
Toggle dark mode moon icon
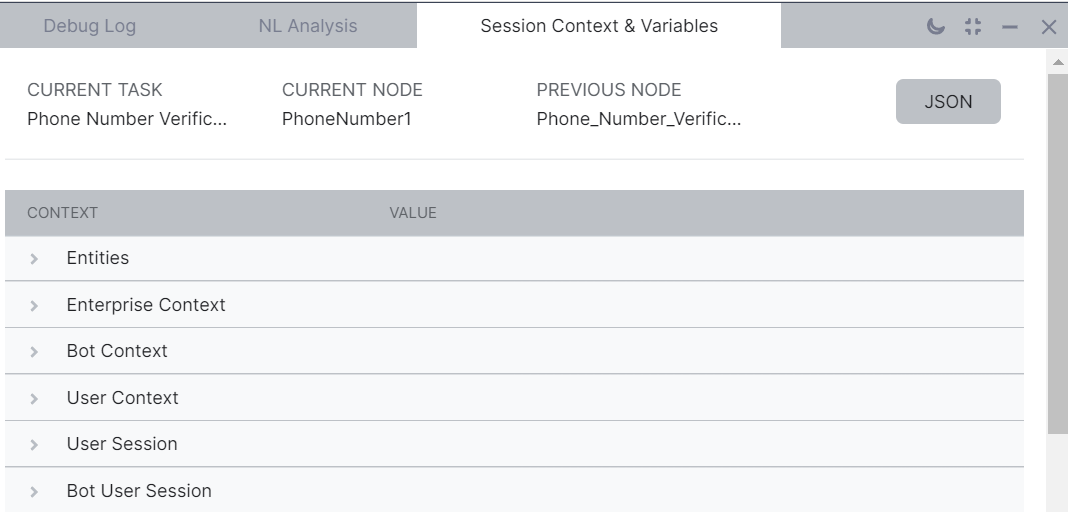[x=936, y=27]
